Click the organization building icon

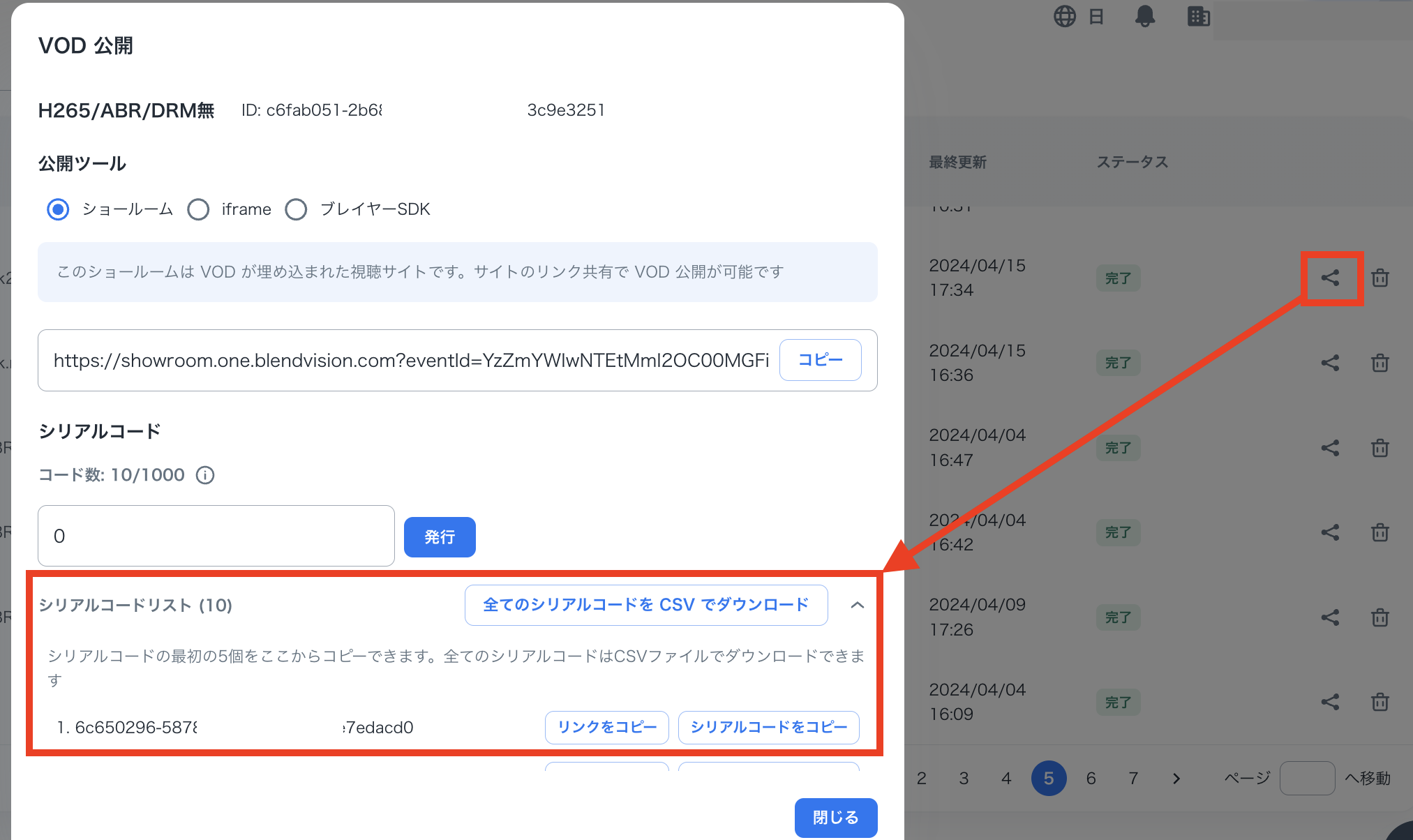tap(1198, 16)
